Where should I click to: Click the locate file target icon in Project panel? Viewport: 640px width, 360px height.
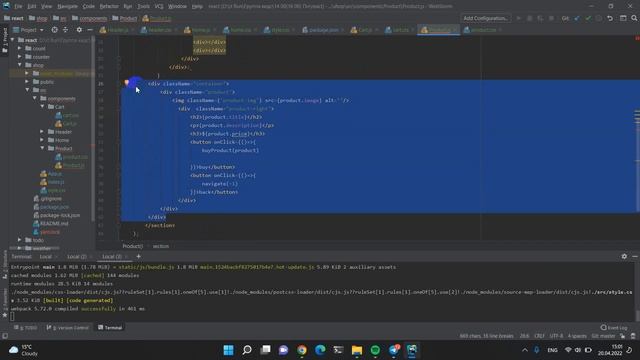pyautogui.click(x=54, y=30)
